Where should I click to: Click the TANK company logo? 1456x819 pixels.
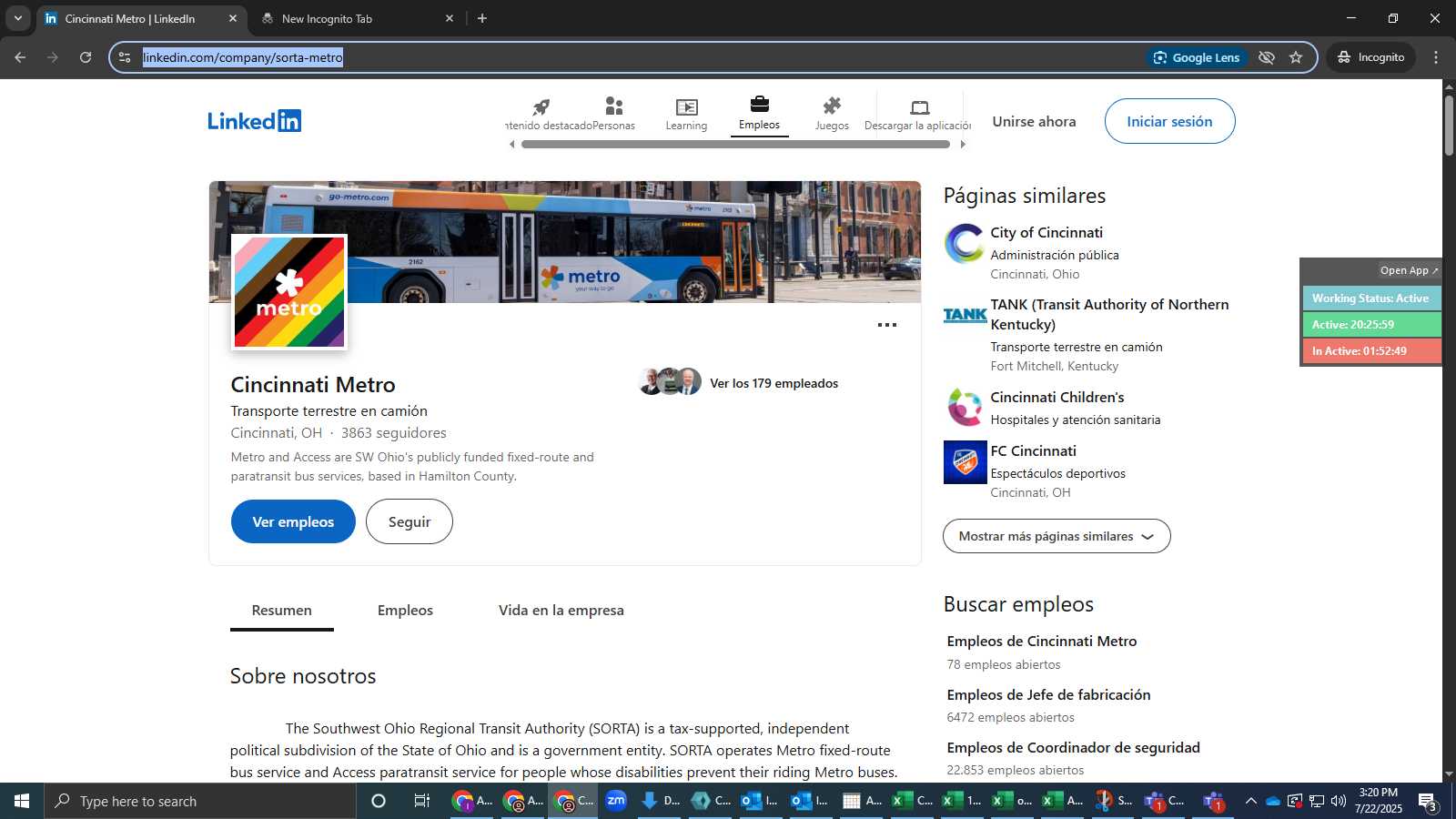pyautogui.click(x=965, y=315)
